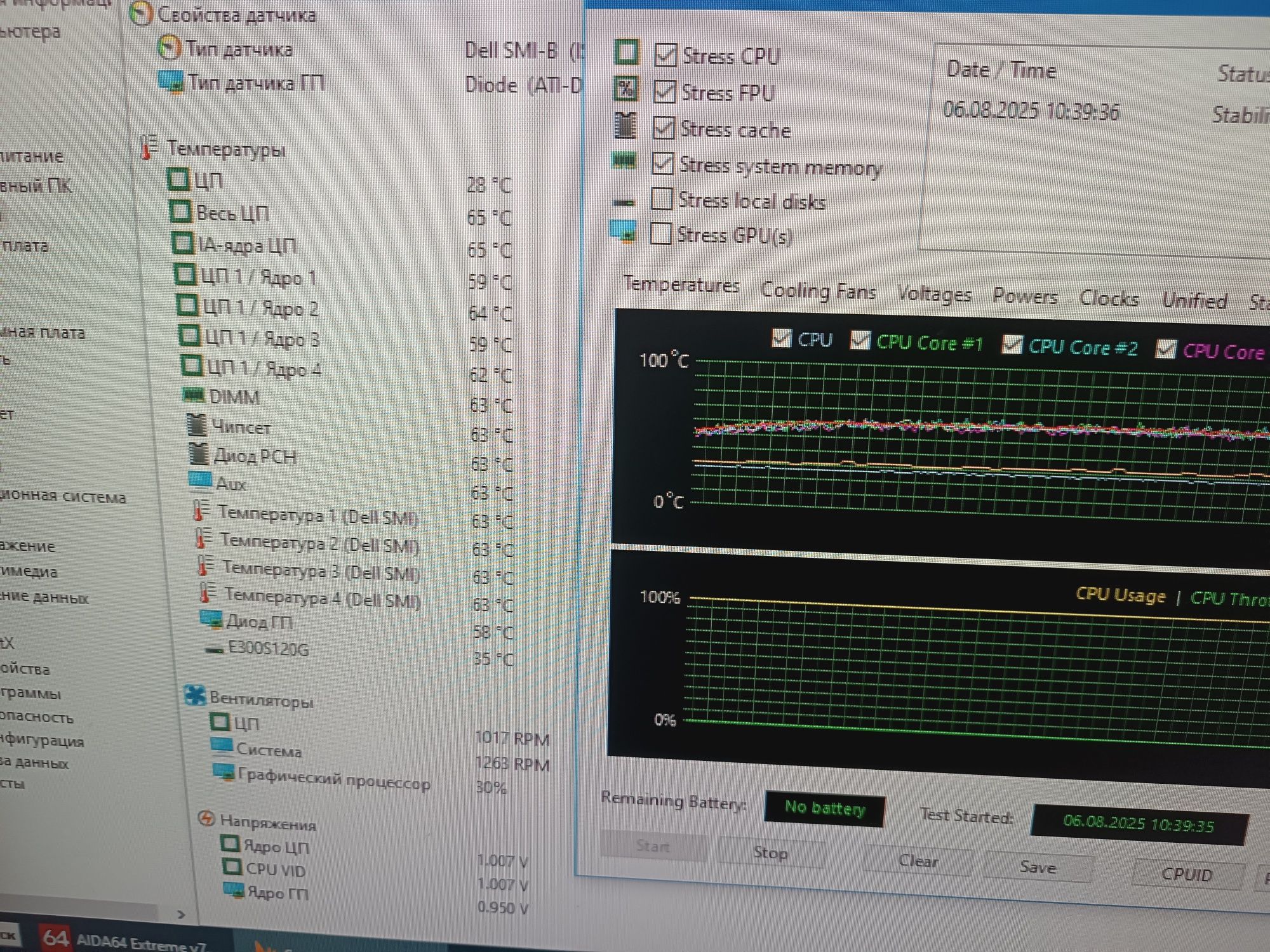Click the monitor icon beside Тип датчика ГП

click(172, 83)
